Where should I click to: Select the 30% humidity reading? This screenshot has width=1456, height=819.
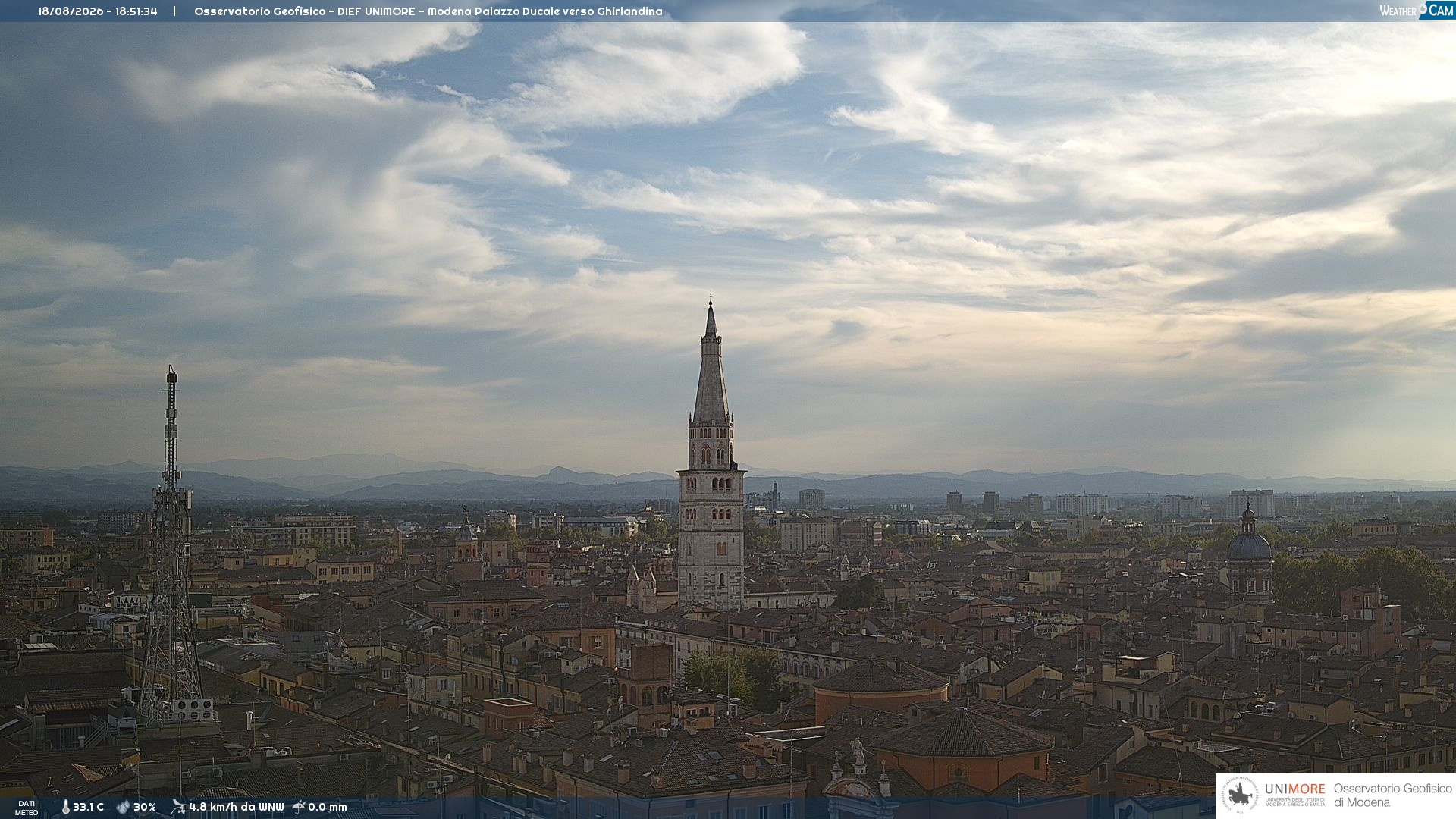[145, 807]
